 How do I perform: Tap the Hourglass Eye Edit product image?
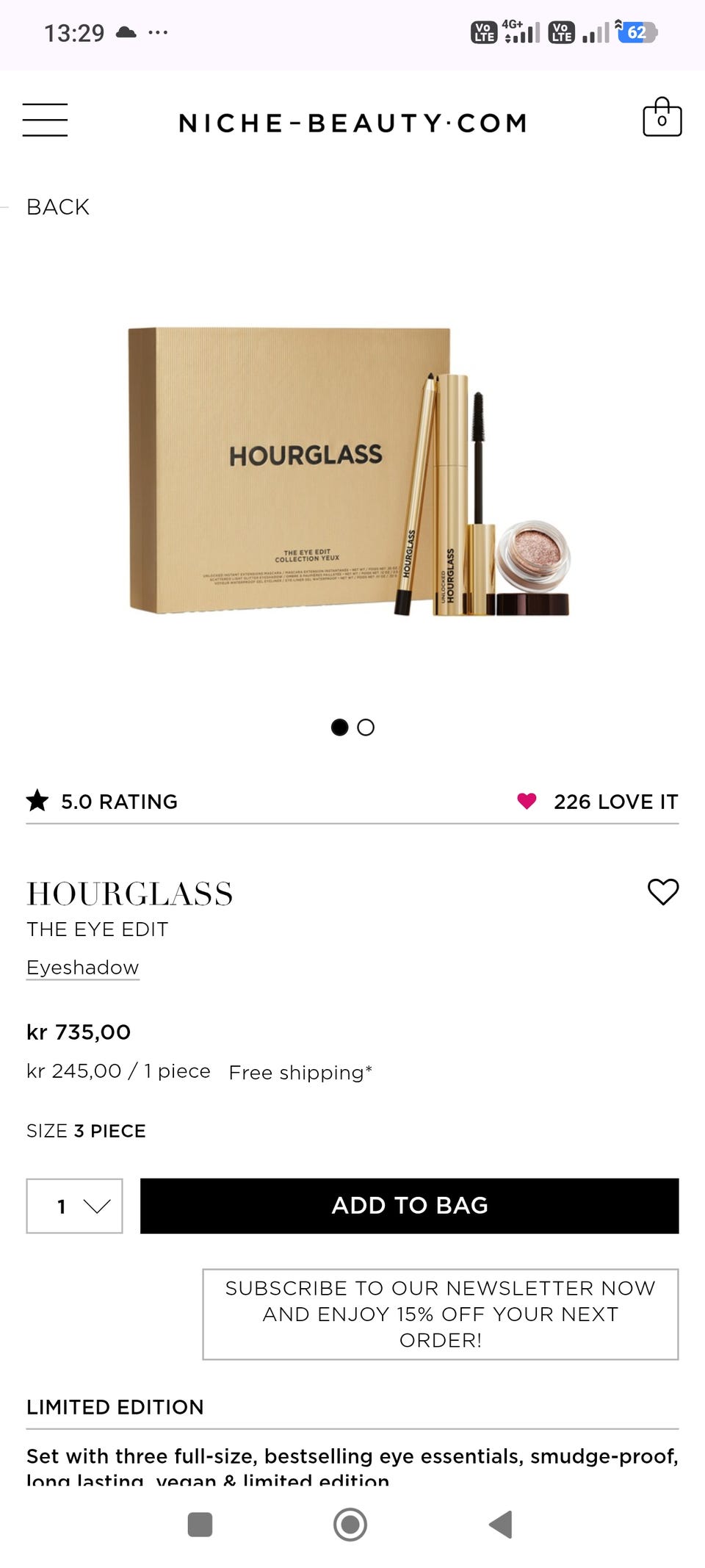[350, 470]
